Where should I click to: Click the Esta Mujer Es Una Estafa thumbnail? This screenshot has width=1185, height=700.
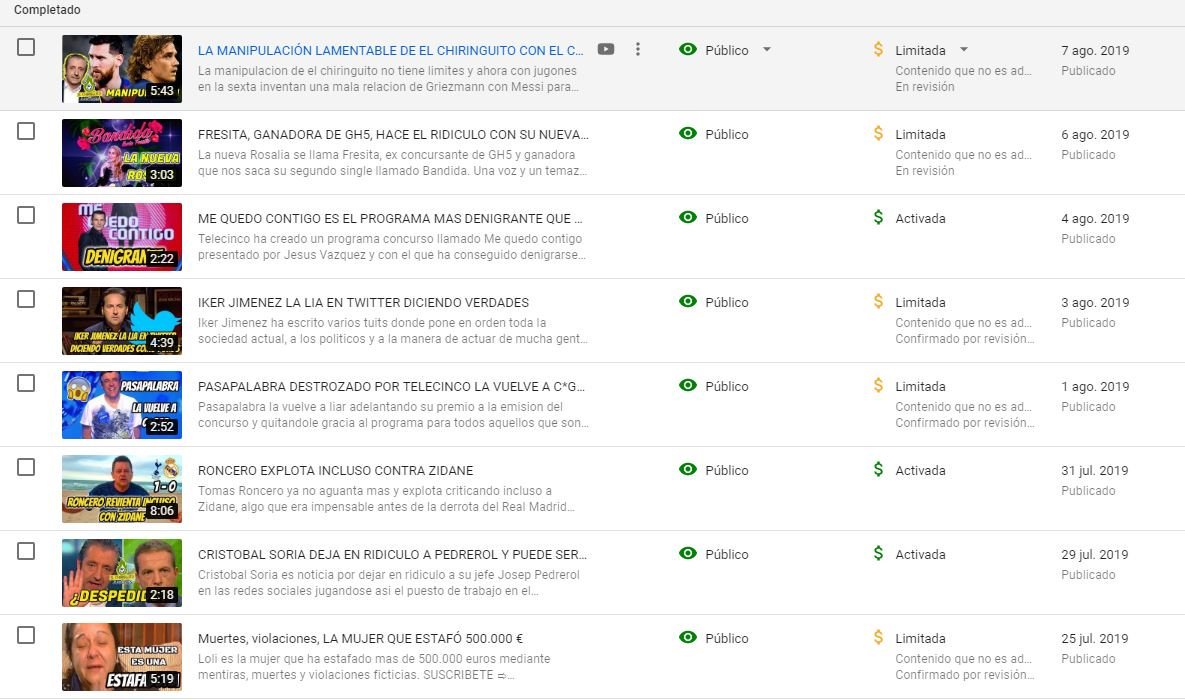tap(122, 656)
